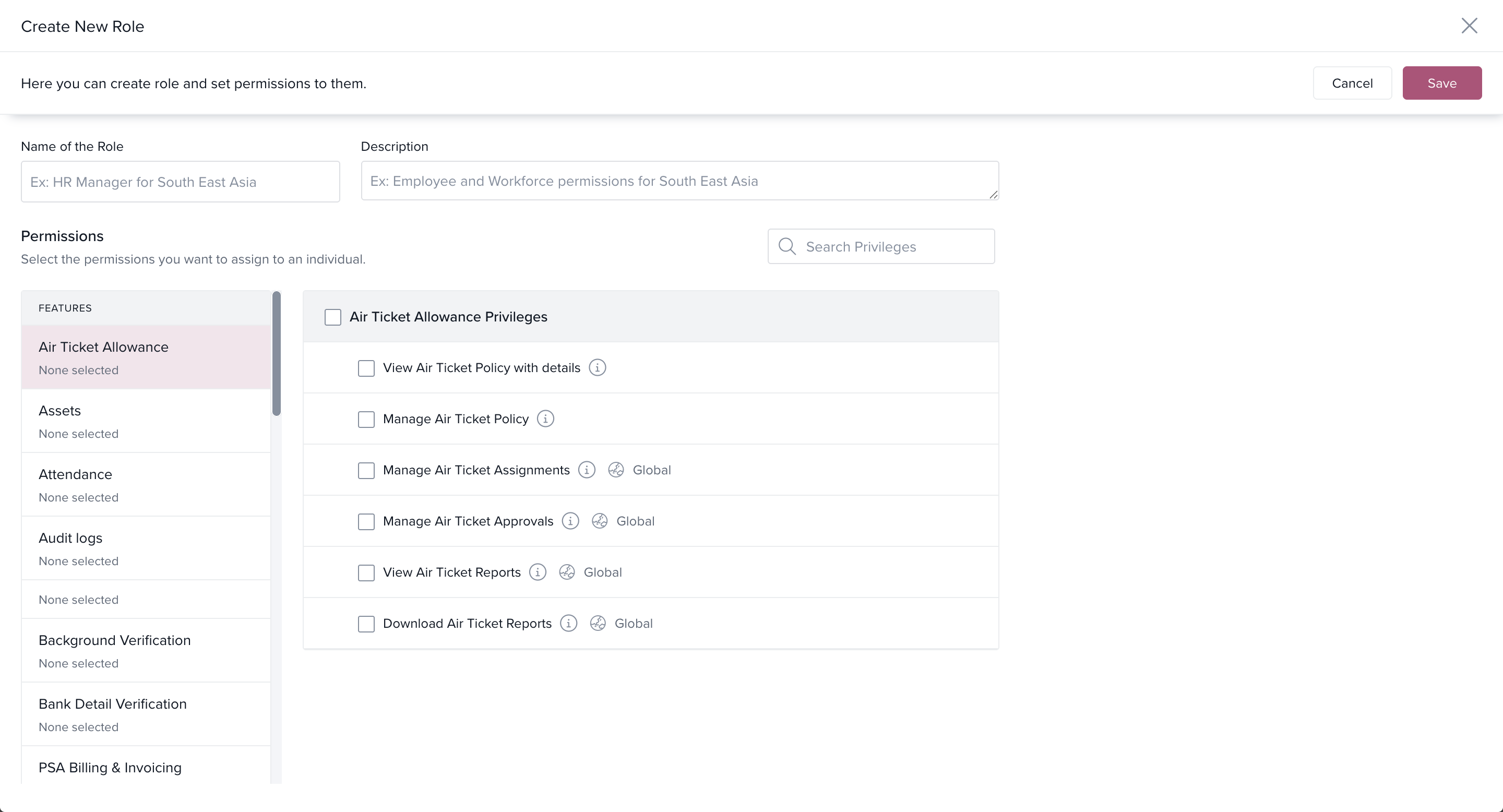Open Global scope for View Air Ticket Reports
The height and width of the screenshot is (812, 1503).
click(602, 572)
